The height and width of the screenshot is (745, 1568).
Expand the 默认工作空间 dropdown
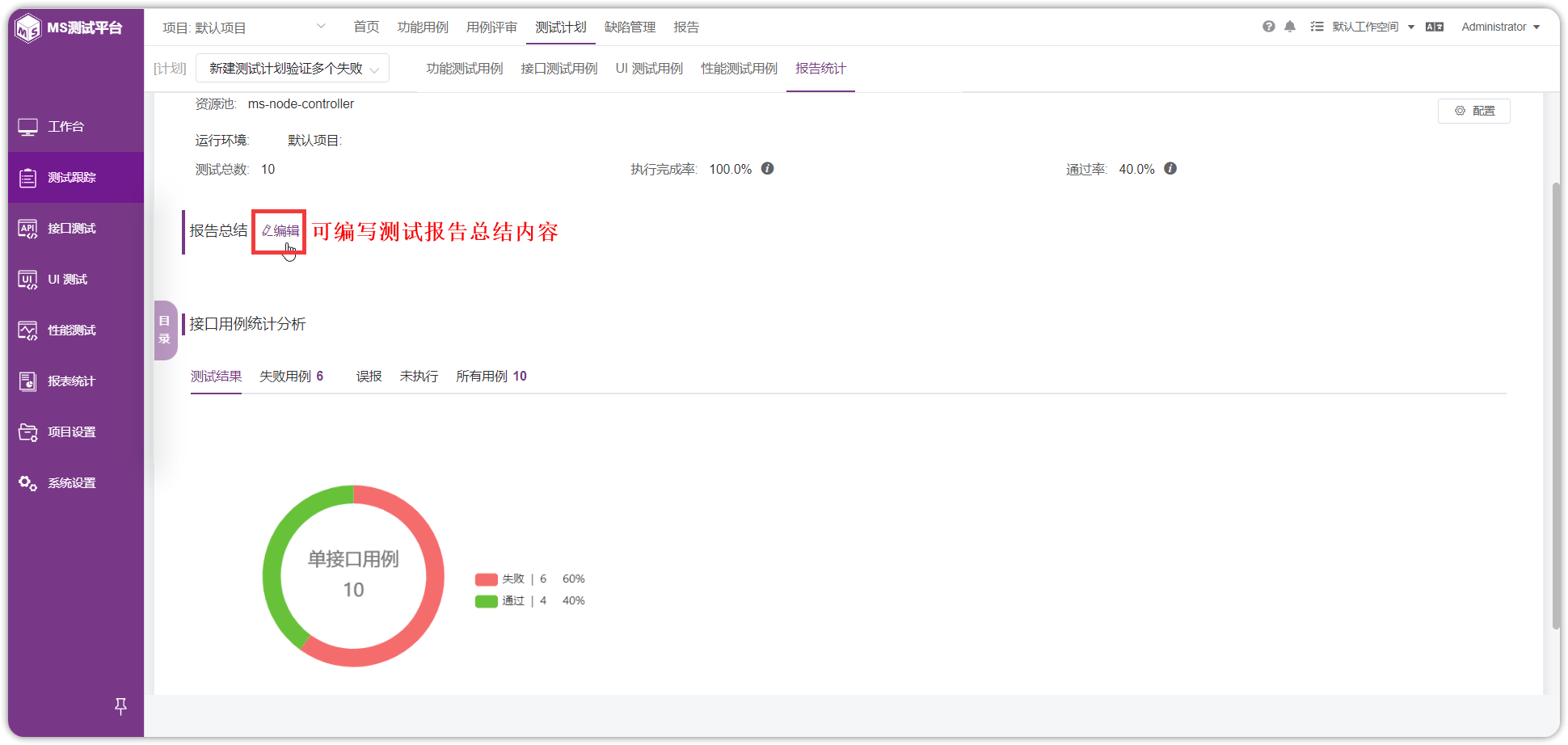(1373, 27)
